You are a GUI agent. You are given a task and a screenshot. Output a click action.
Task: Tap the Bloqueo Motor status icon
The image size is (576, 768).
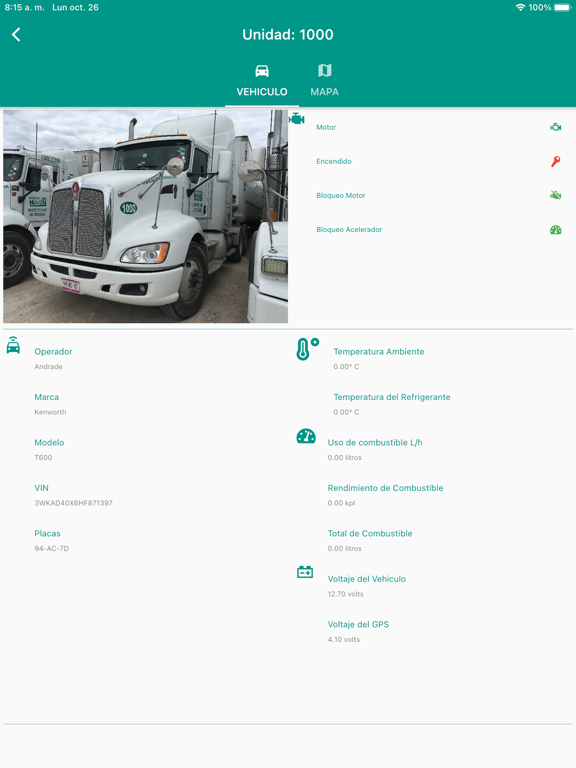(x=555, y=195)
